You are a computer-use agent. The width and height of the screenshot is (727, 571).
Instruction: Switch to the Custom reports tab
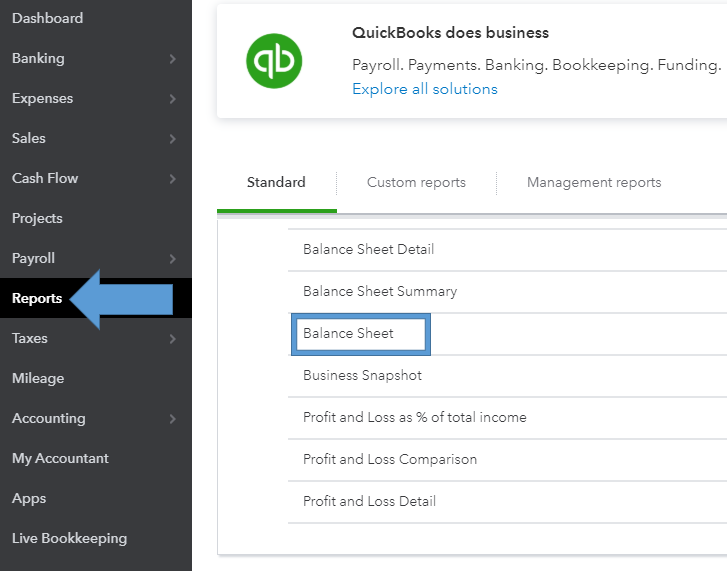[x=416, y=182]
